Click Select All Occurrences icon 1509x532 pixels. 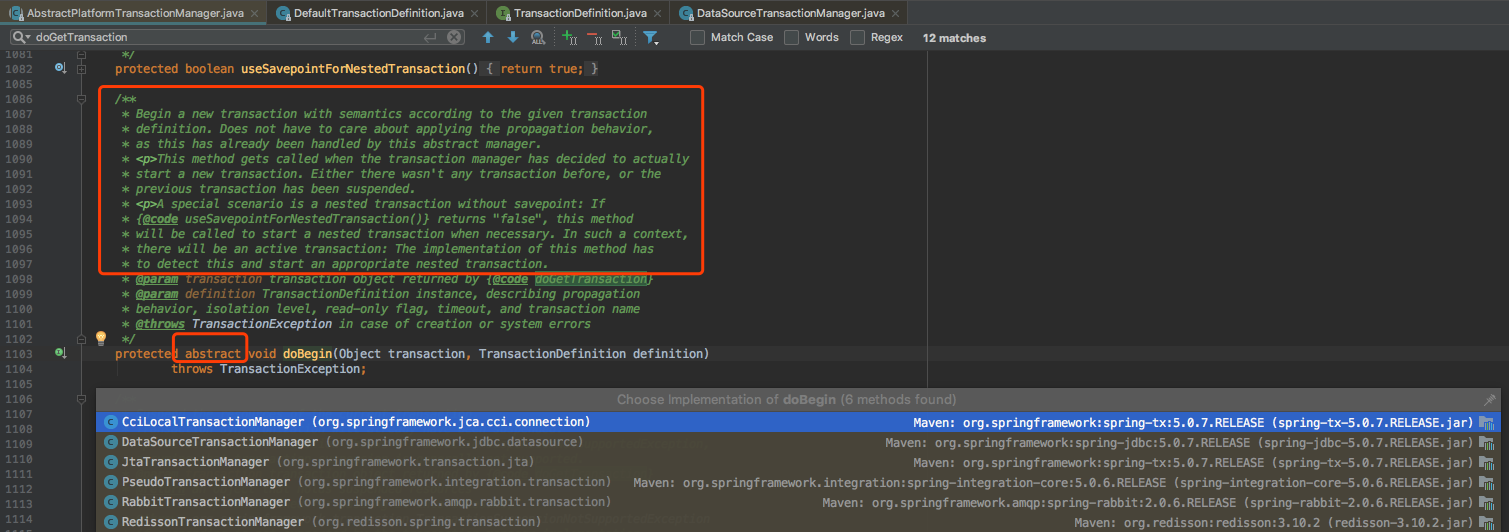[619, 37]
